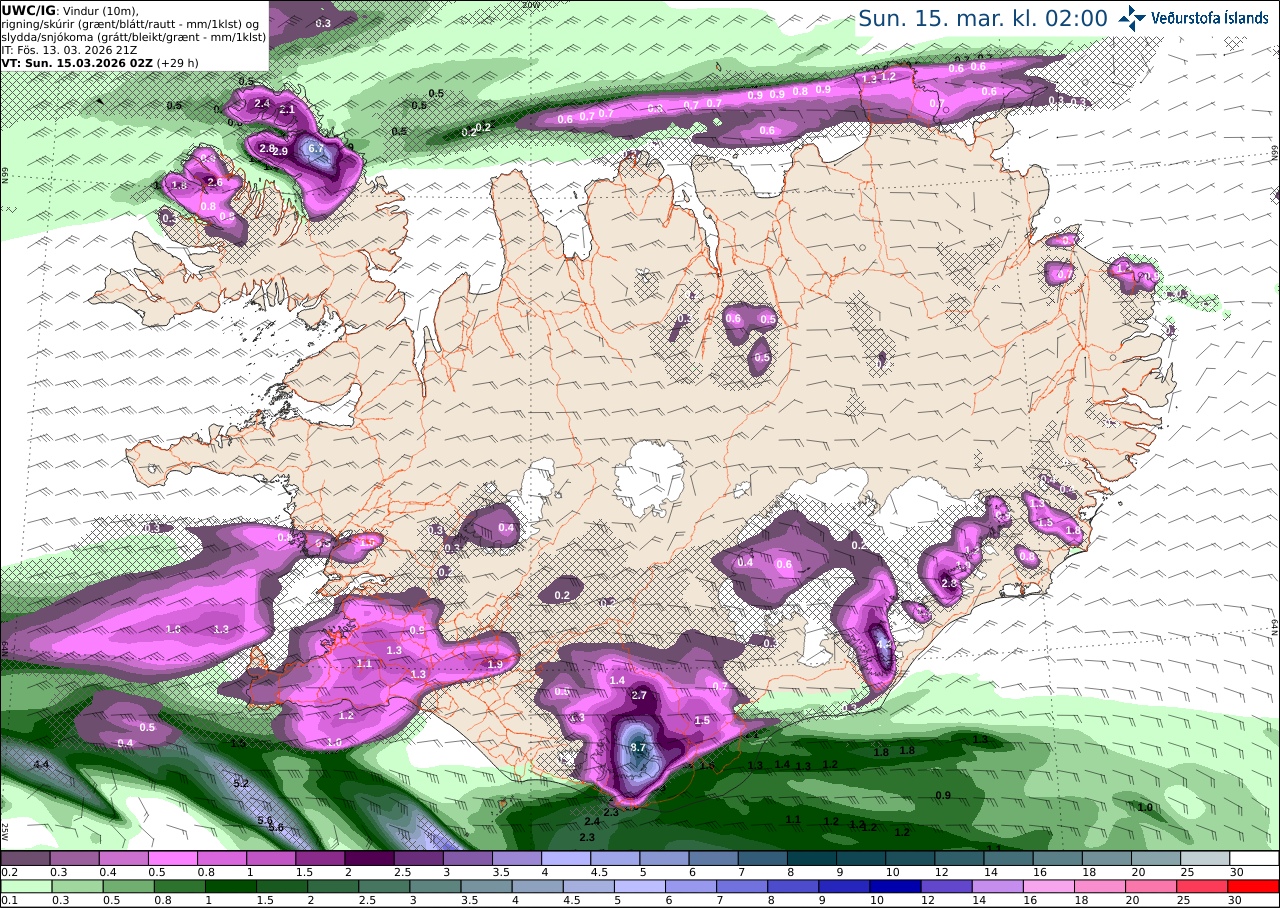Pick the upper-scale 6 slate blue swatch
Image resolution: width=1280 pixels, height=908 pixels.
coord(713,858)
